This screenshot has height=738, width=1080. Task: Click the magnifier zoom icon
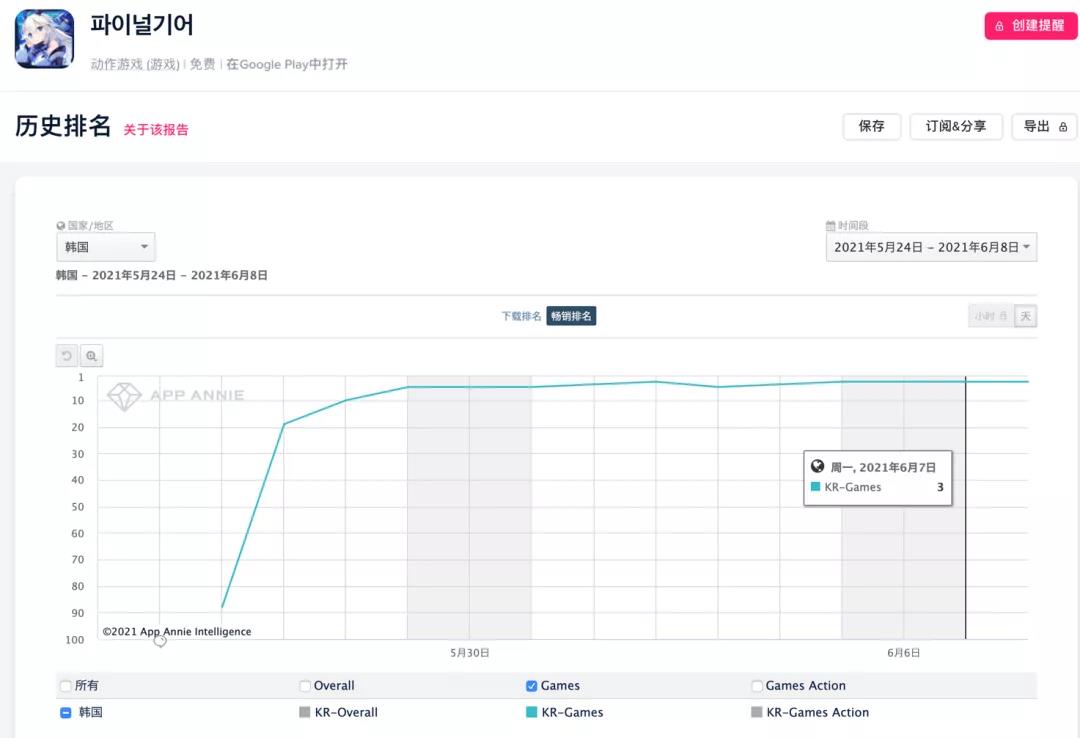(91, 355)
